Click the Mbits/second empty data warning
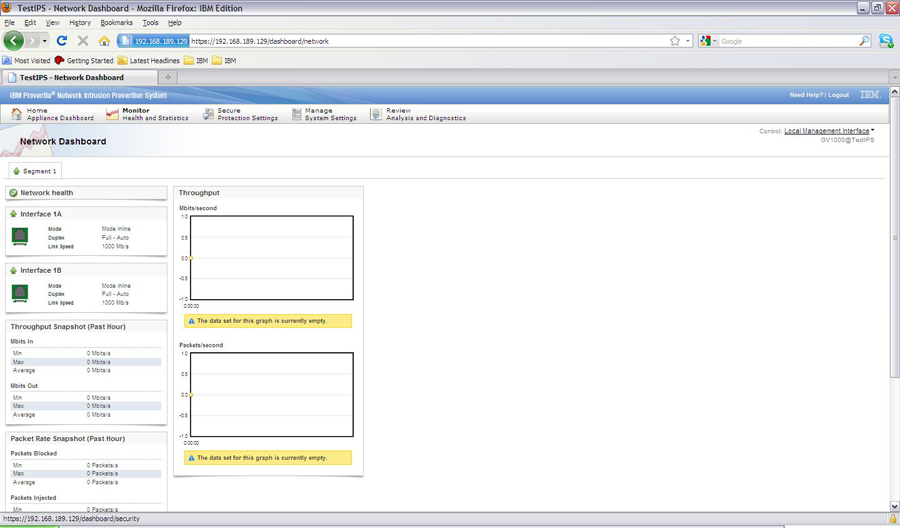Viewport: 900px width, 528px height. (268, 321)
